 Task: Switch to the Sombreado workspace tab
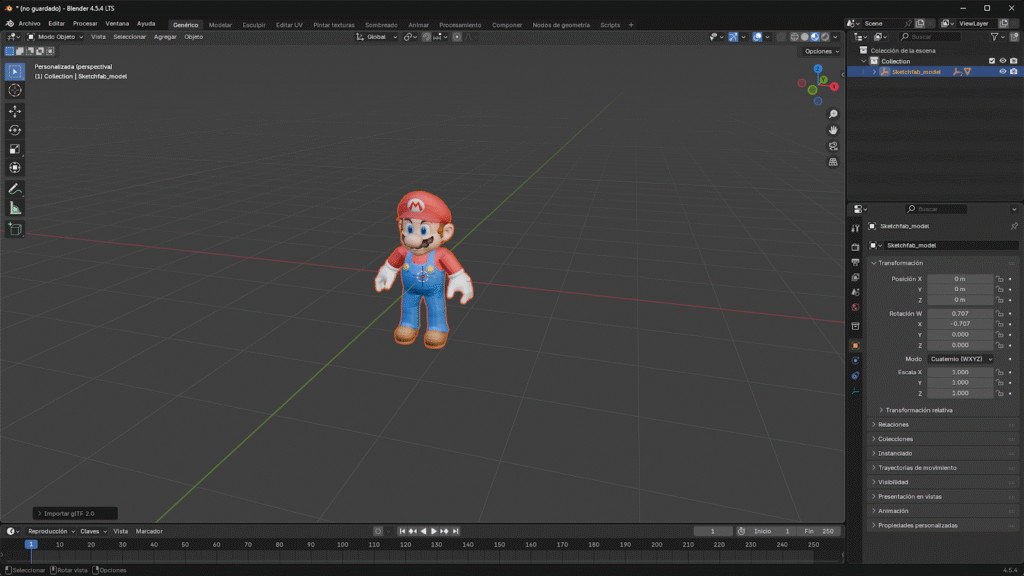pos(380,25)
